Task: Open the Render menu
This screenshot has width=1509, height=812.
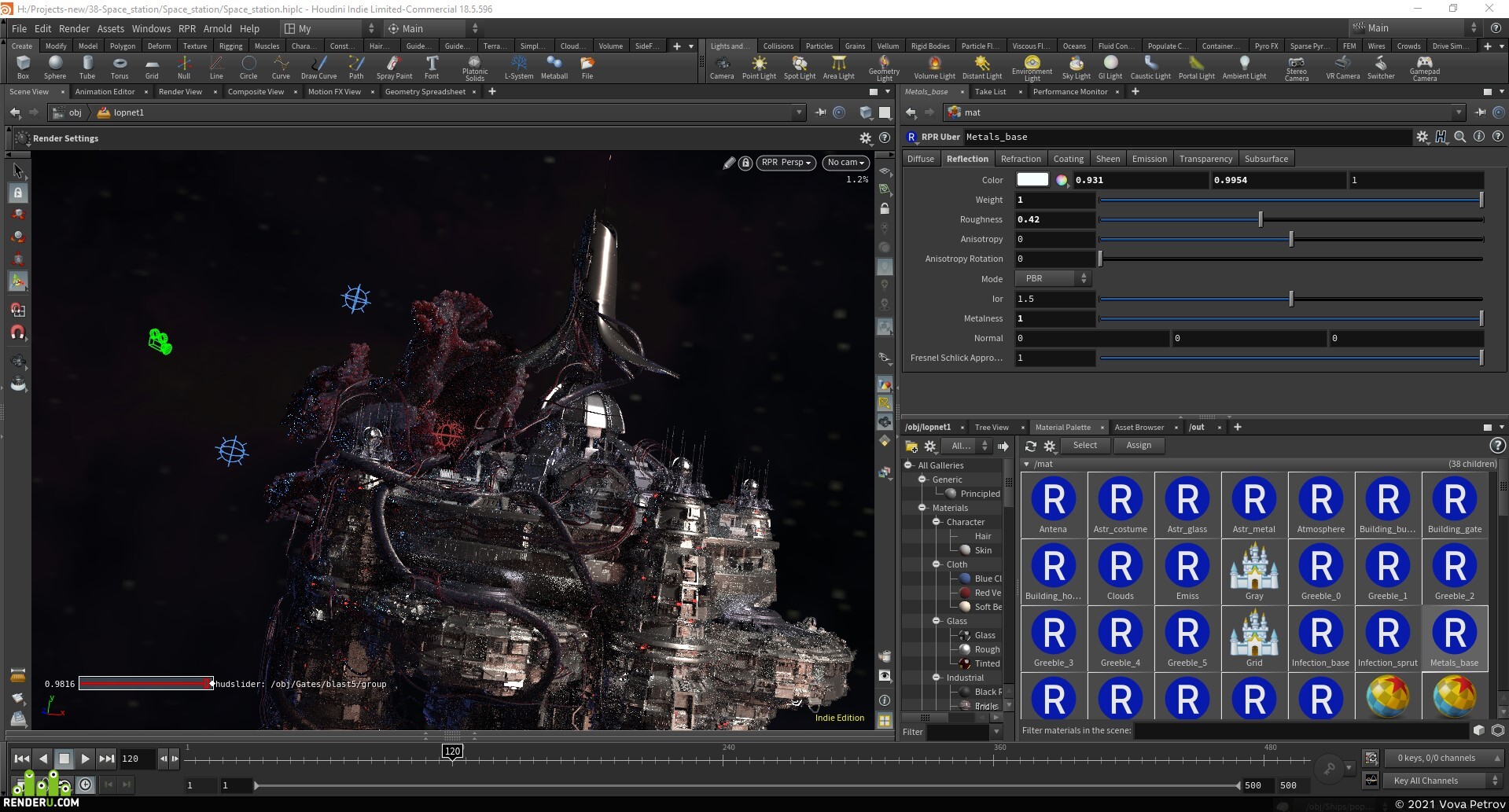Action: click(x=74, y=28)
